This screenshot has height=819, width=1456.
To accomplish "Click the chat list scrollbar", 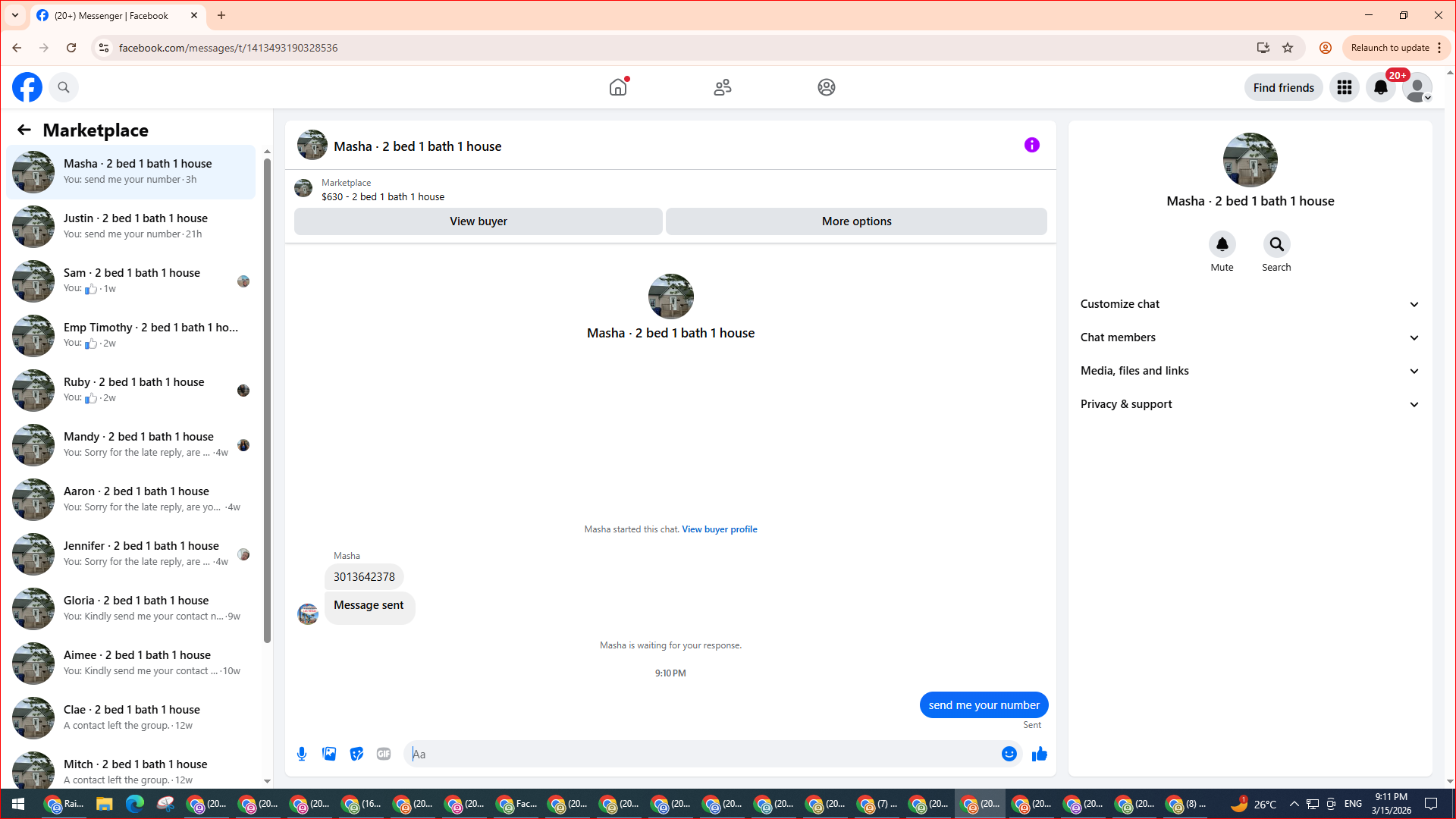I will 267,400.
